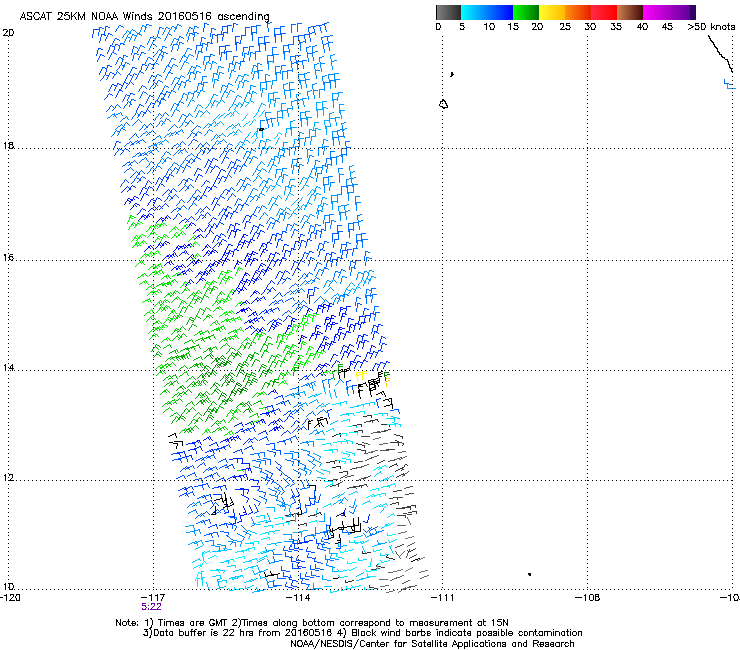
Task: Click the gray 0-5 knots legend swatch
Action: point(448,12)
